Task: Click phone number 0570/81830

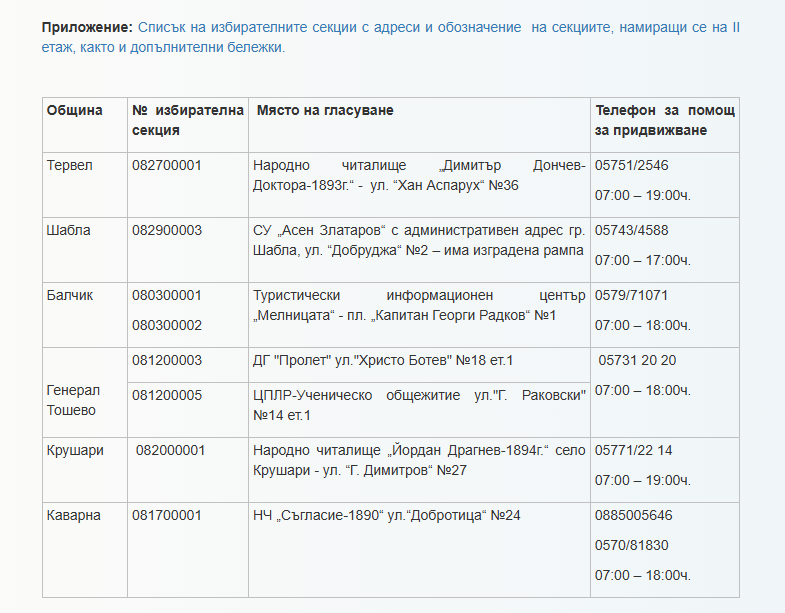Action: [x=632, y=545]
